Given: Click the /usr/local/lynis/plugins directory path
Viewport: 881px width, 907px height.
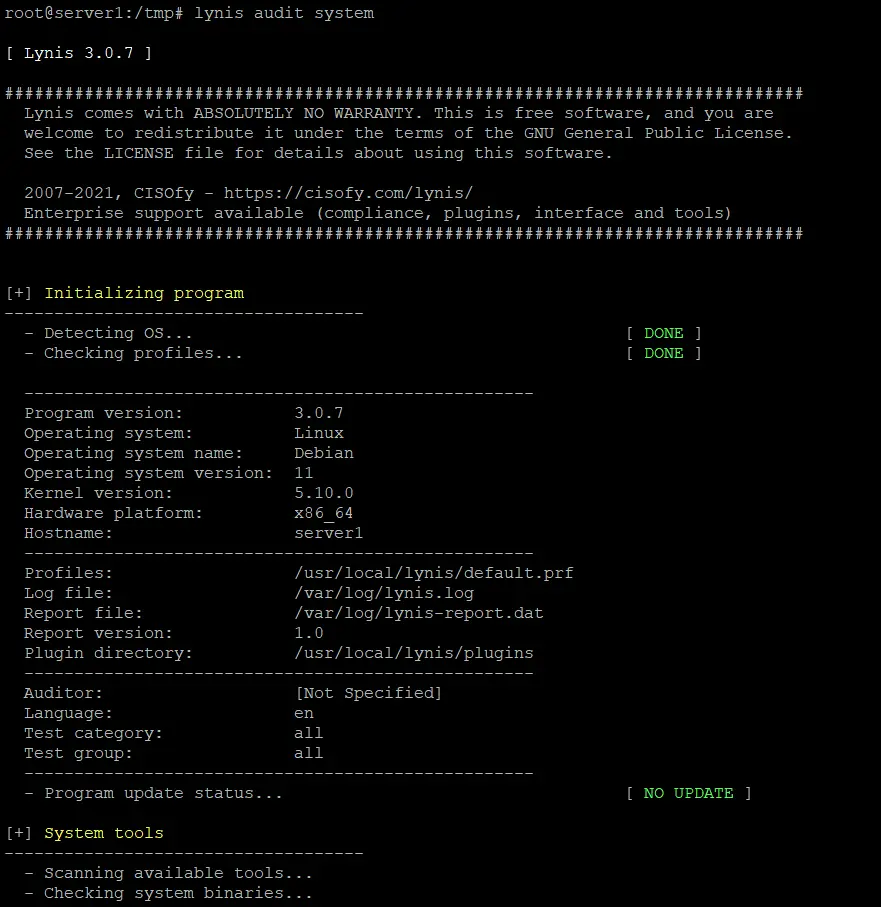Looking at the screenshot, I should point(414,653).
